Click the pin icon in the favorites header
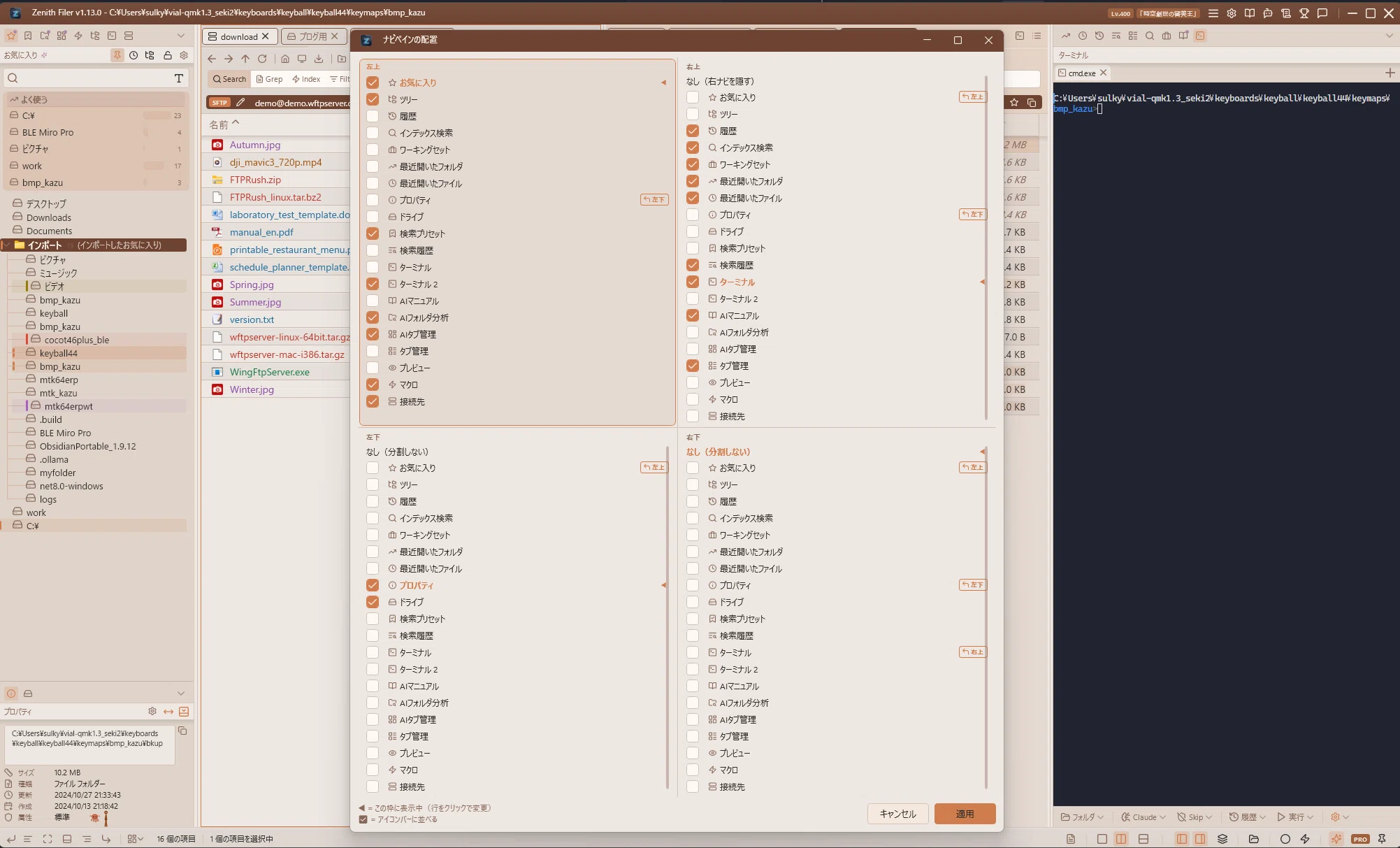 117,55
